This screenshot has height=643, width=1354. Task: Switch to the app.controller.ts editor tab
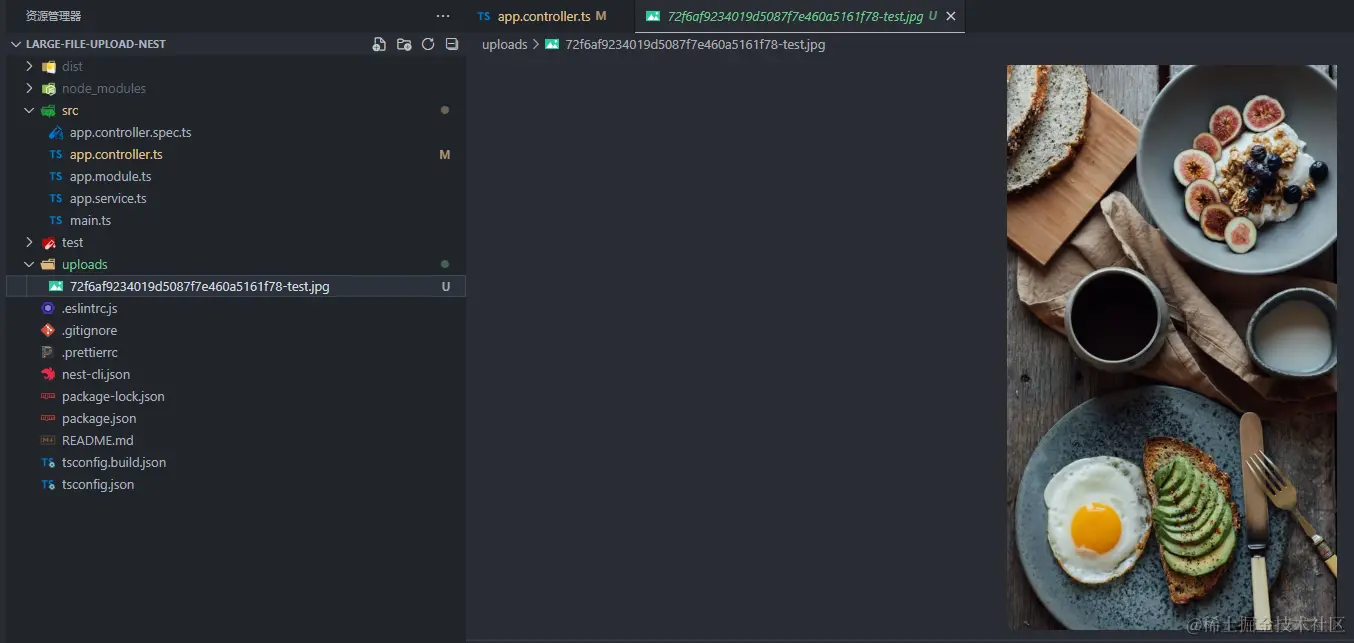[x=549, y=16]
